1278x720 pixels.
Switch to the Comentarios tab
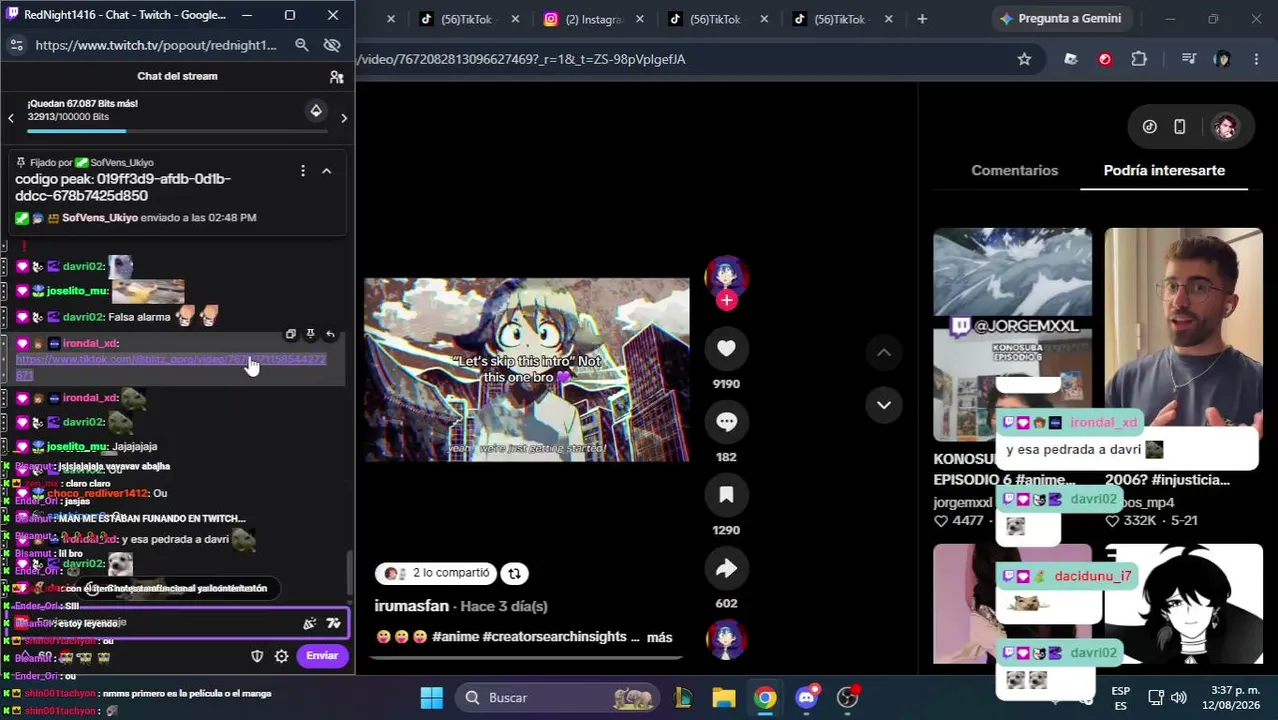(1014, 171)
